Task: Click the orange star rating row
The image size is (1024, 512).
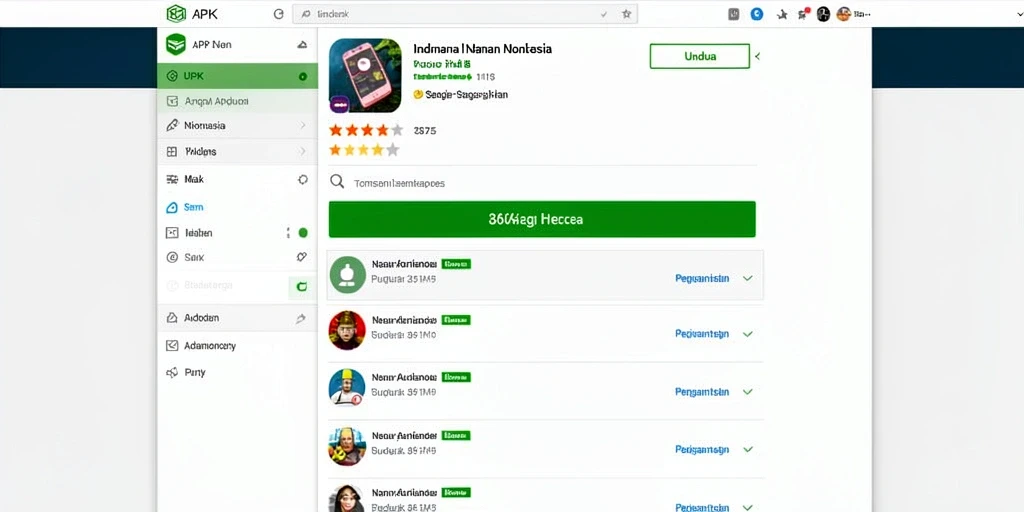Action: point(366,130)
